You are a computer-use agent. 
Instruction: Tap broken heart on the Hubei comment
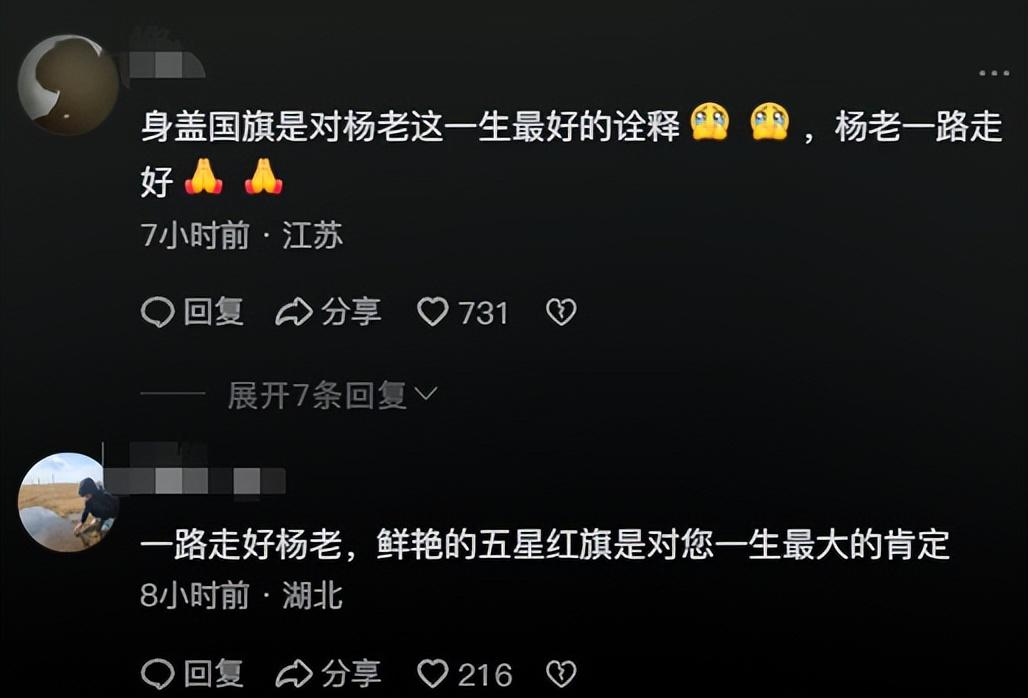(x=561, y=674)
